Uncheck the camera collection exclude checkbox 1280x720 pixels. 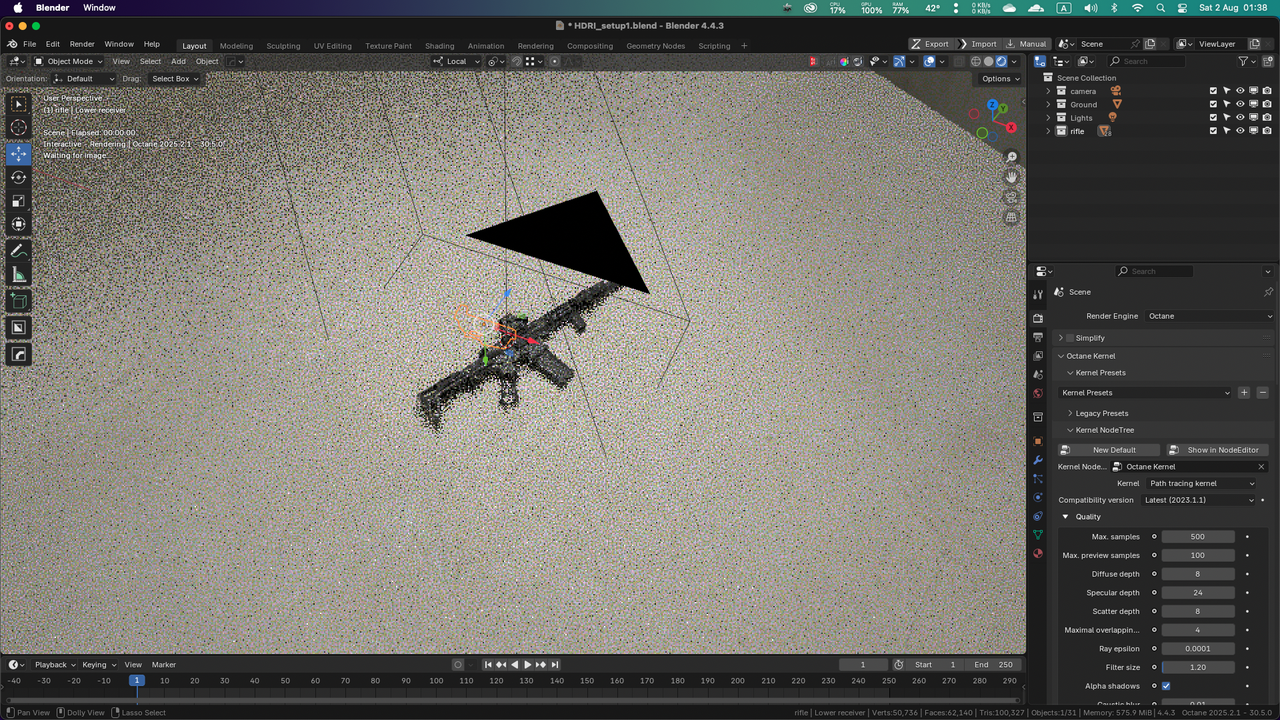1213,91
